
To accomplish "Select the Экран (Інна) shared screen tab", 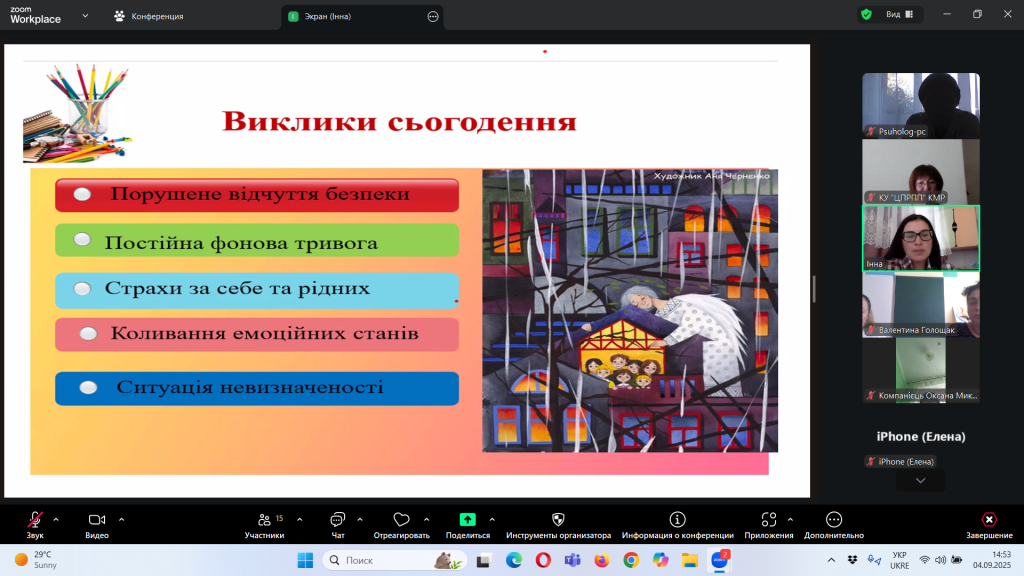I will click(x=362, y=16).
